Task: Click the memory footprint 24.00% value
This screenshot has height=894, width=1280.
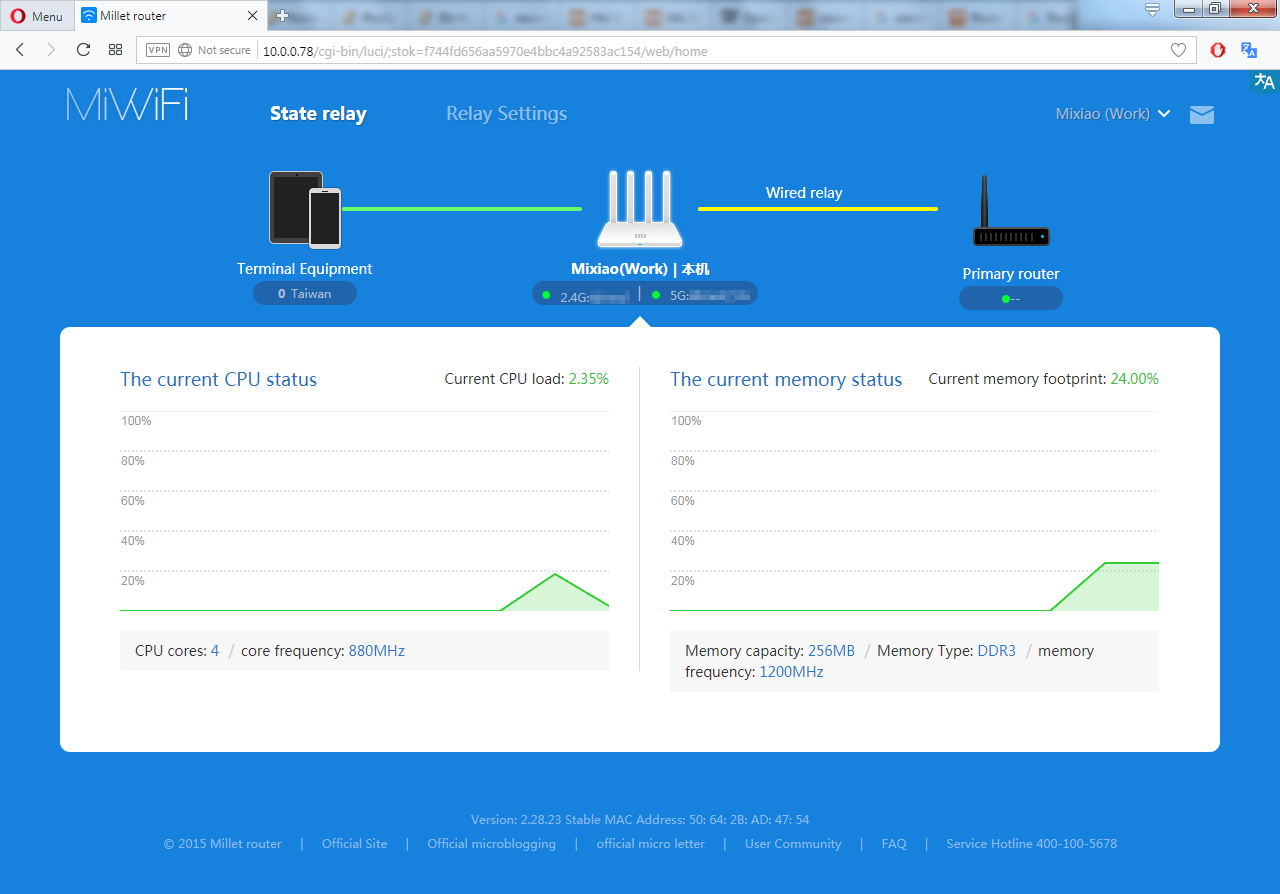Action: coord(1135,379)
